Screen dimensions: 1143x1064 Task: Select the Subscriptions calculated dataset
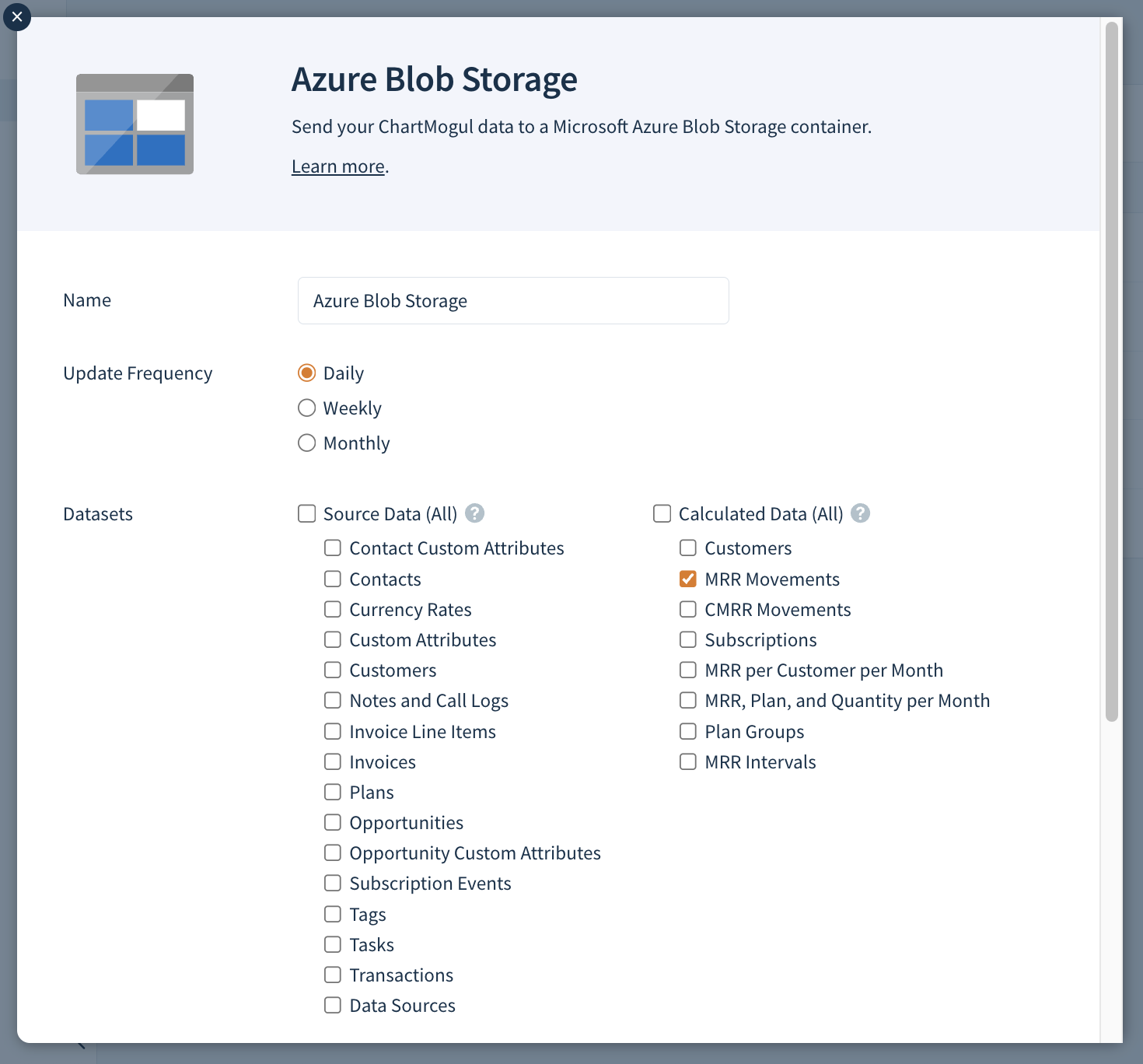tap(688, 639)
